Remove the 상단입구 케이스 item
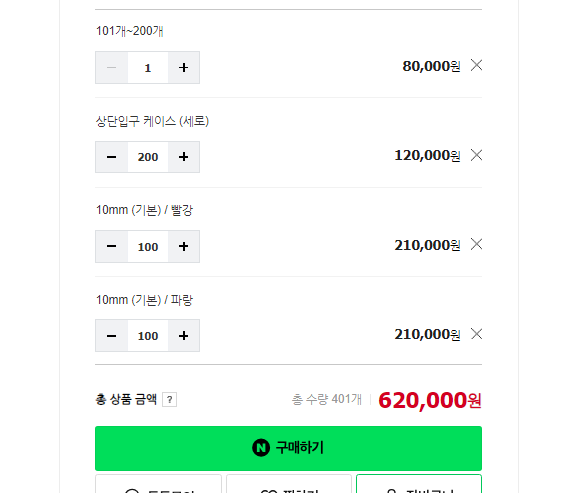 click(x=476, y=154)
